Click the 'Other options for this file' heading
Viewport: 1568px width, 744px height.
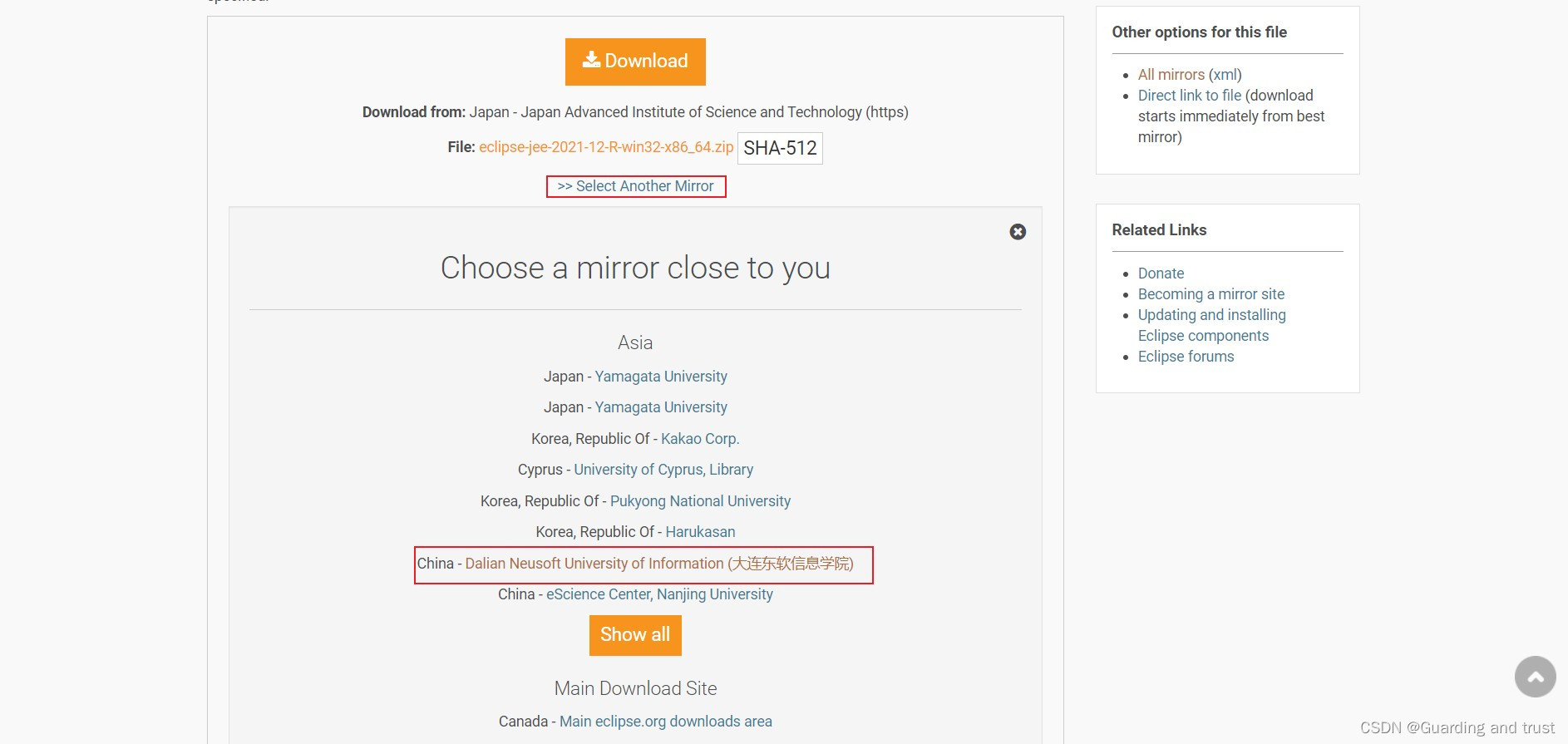tap(1199, 32)
